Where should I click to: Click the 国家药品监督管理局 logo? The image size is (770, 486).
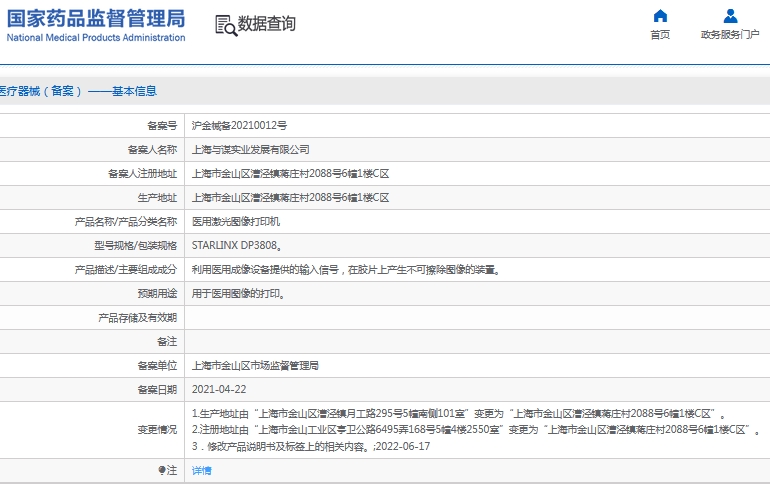pos(96,18)
